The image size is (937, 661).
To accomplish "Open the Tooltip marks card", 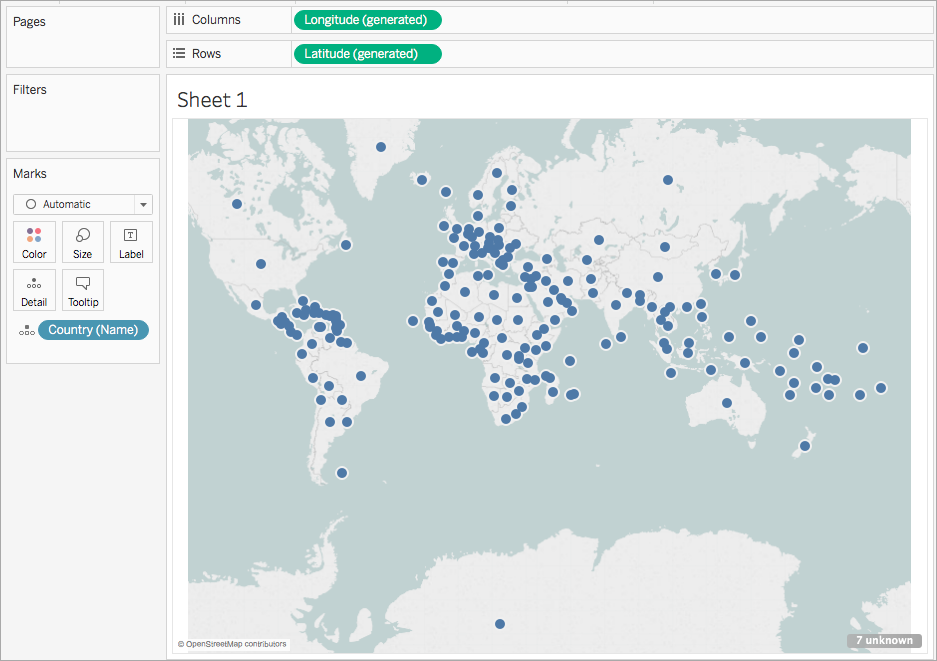I will coord(82,290).
